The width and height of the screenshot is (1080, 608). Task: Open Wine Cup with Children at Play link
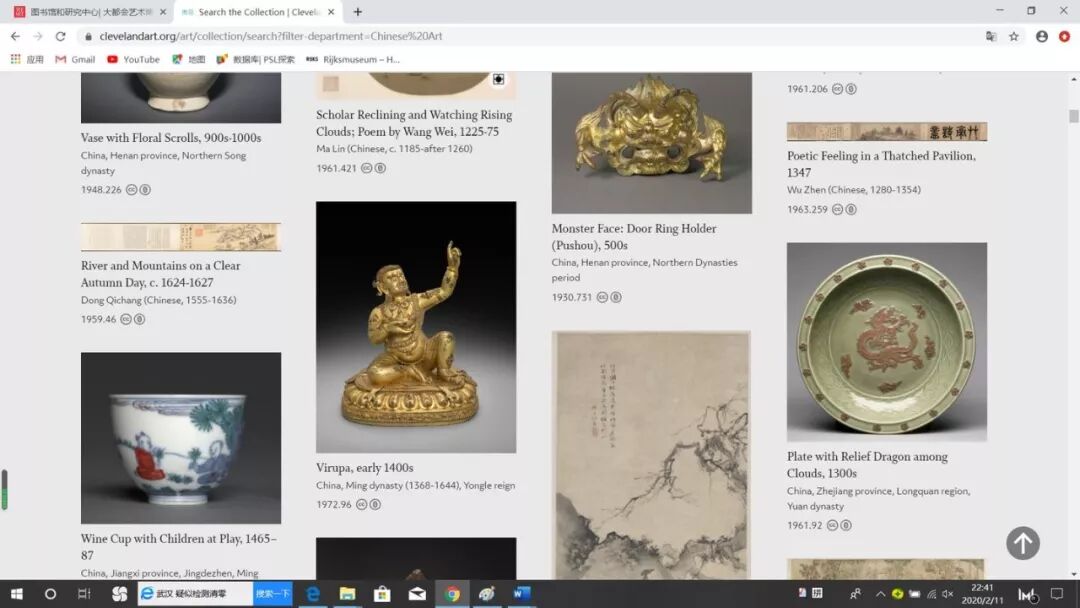click(178, 547)
